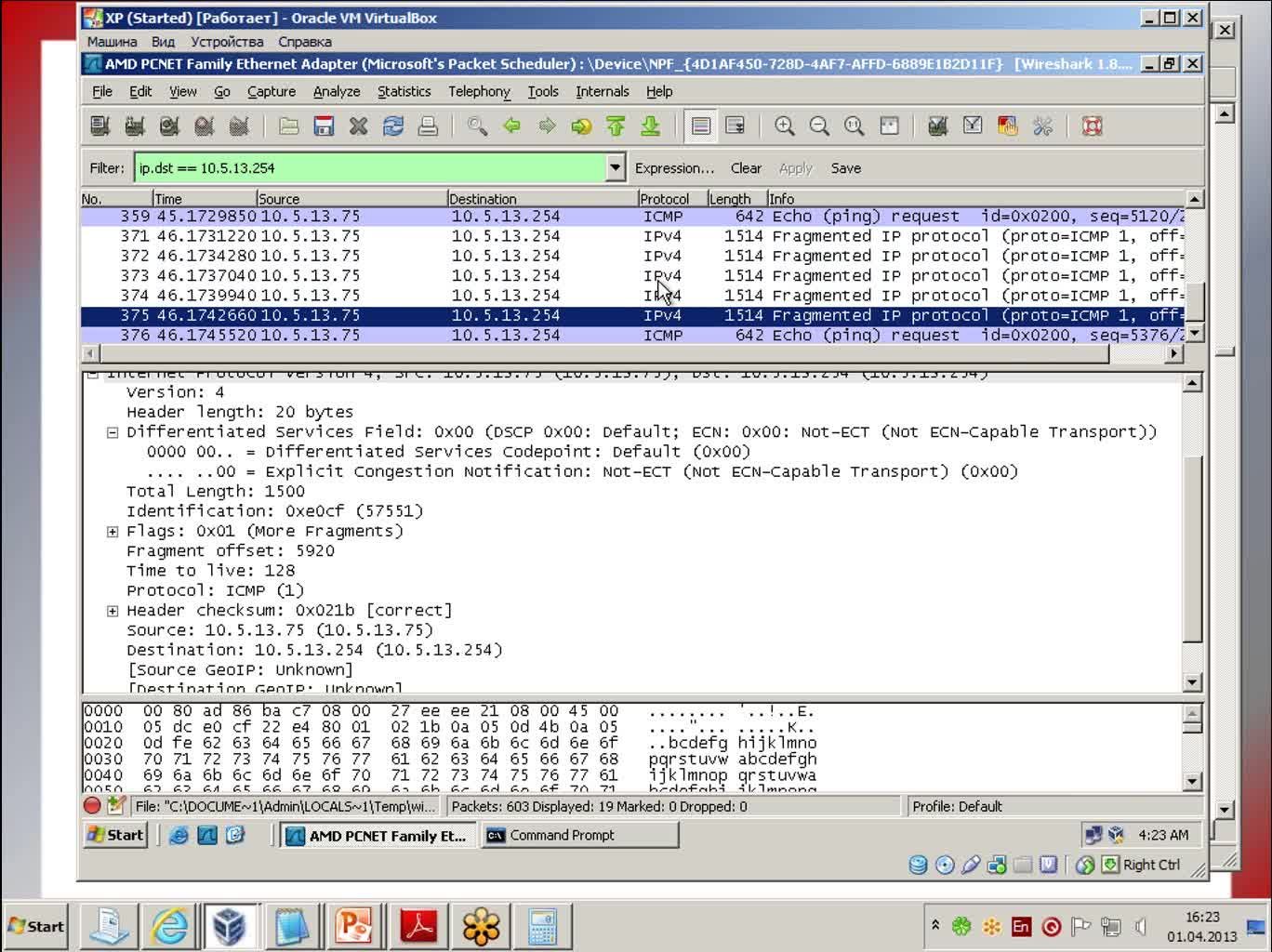
Task: Open Wireshark preferences icon
Action: click(1042, 126)
